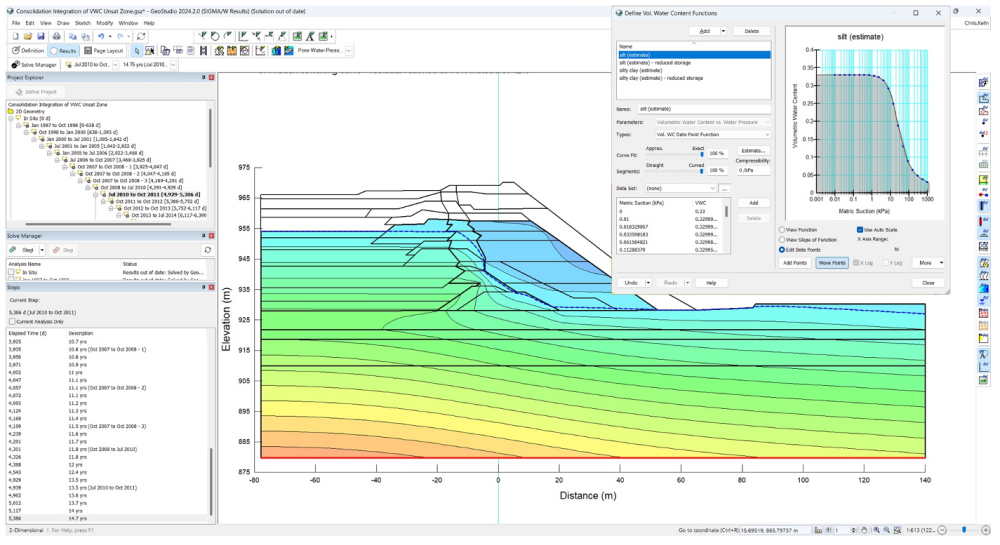Toggle Current Analysis Only checkbox
Image resolution: width=1000 pixels, height=545 pixels.
(12, 322)
